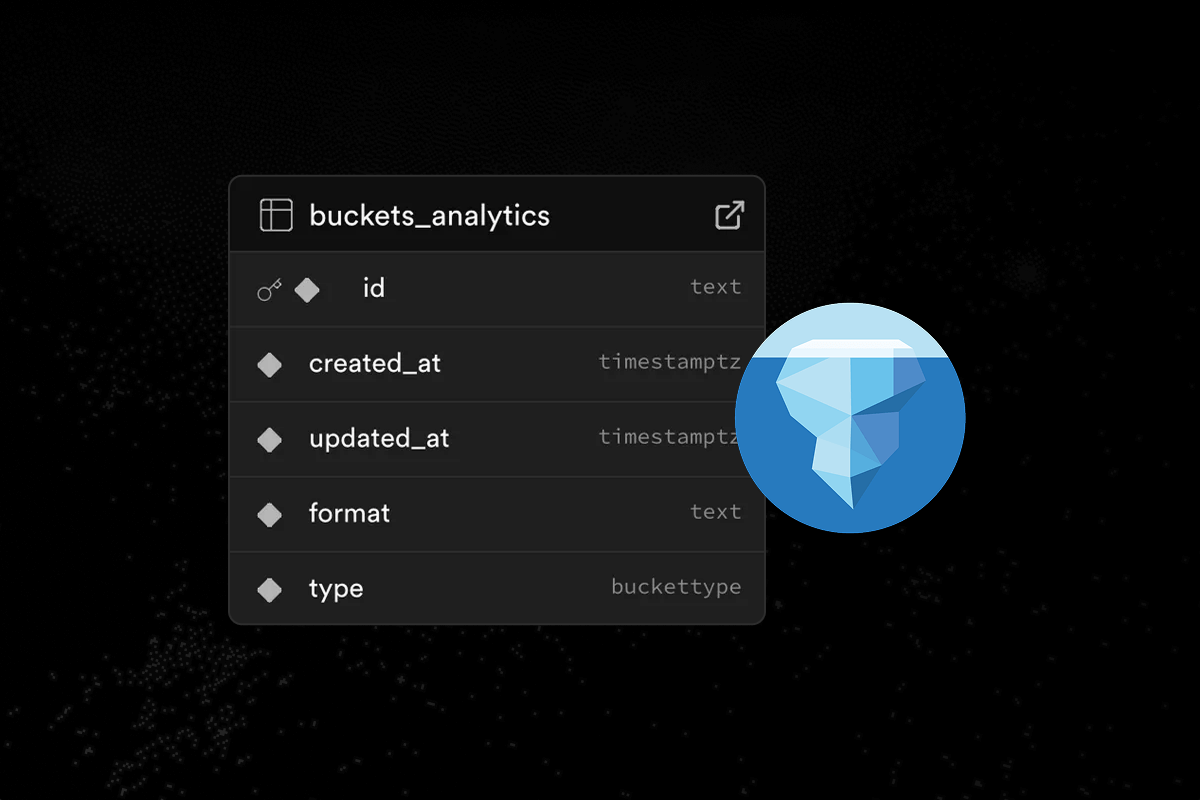Click the buckets_analytics table title
This screenshot has height=800, width=1200.
pyautogui.click(x=430, y=215)
